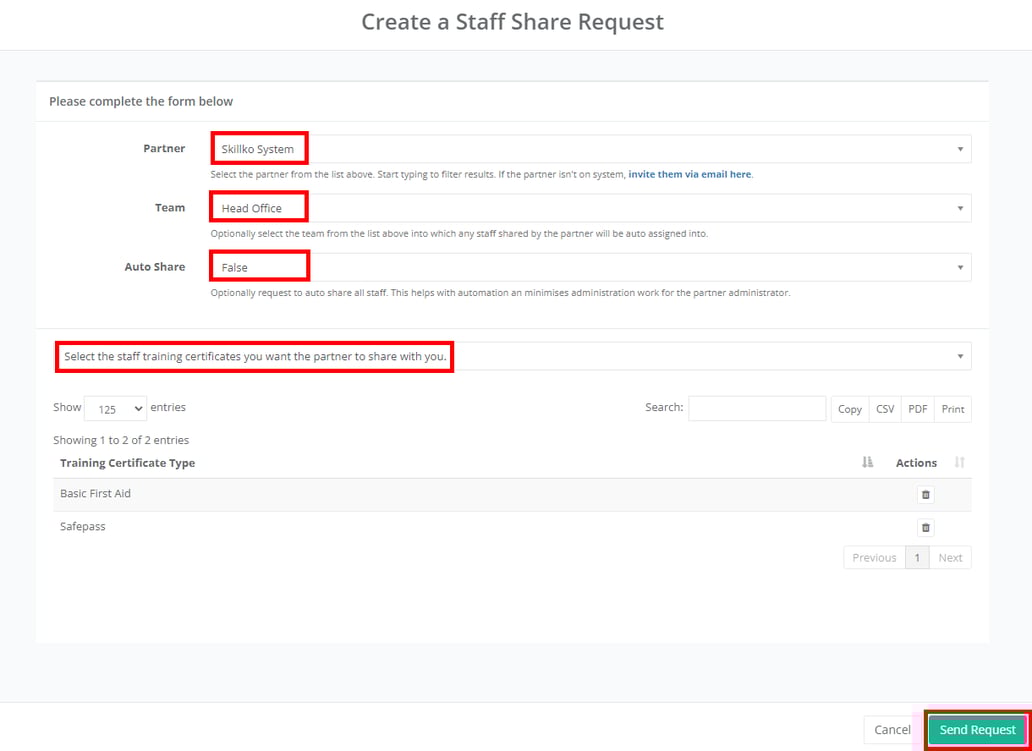Export the certificate list as PDF
The height and width of the screenshot is (751, 1032).
(x=917, y=409)
